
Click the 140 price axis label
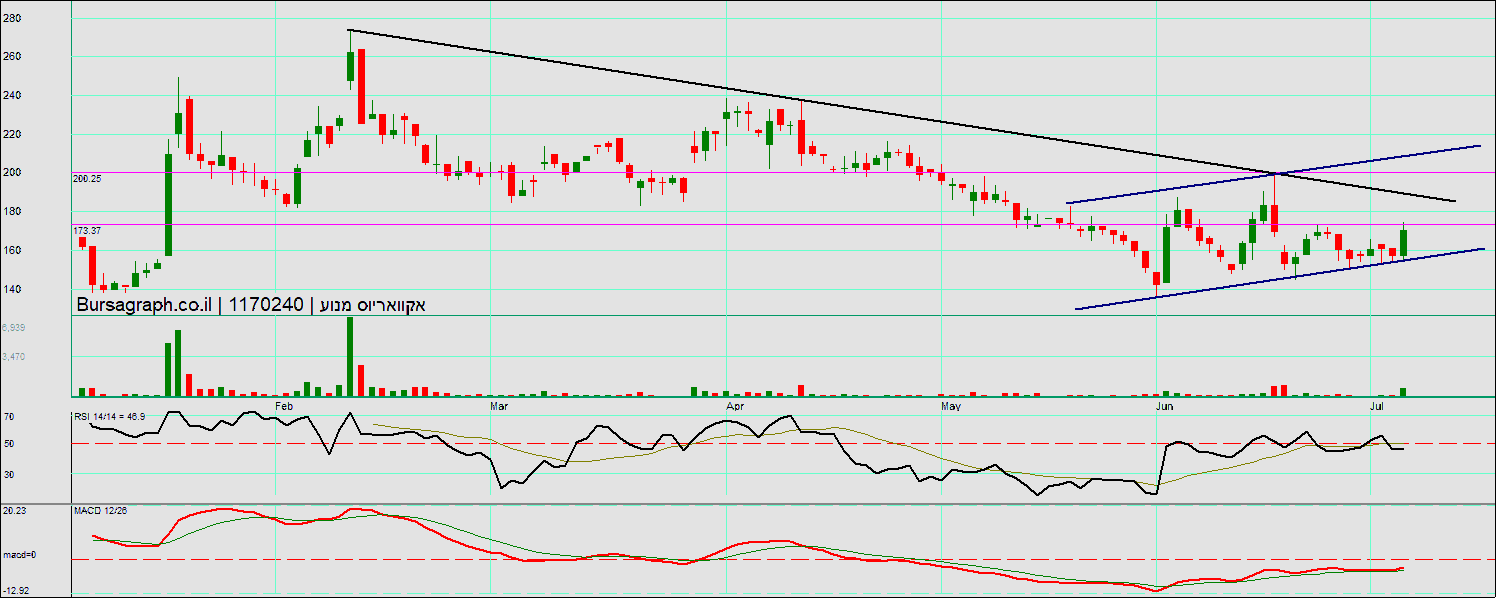pos(12,290)
